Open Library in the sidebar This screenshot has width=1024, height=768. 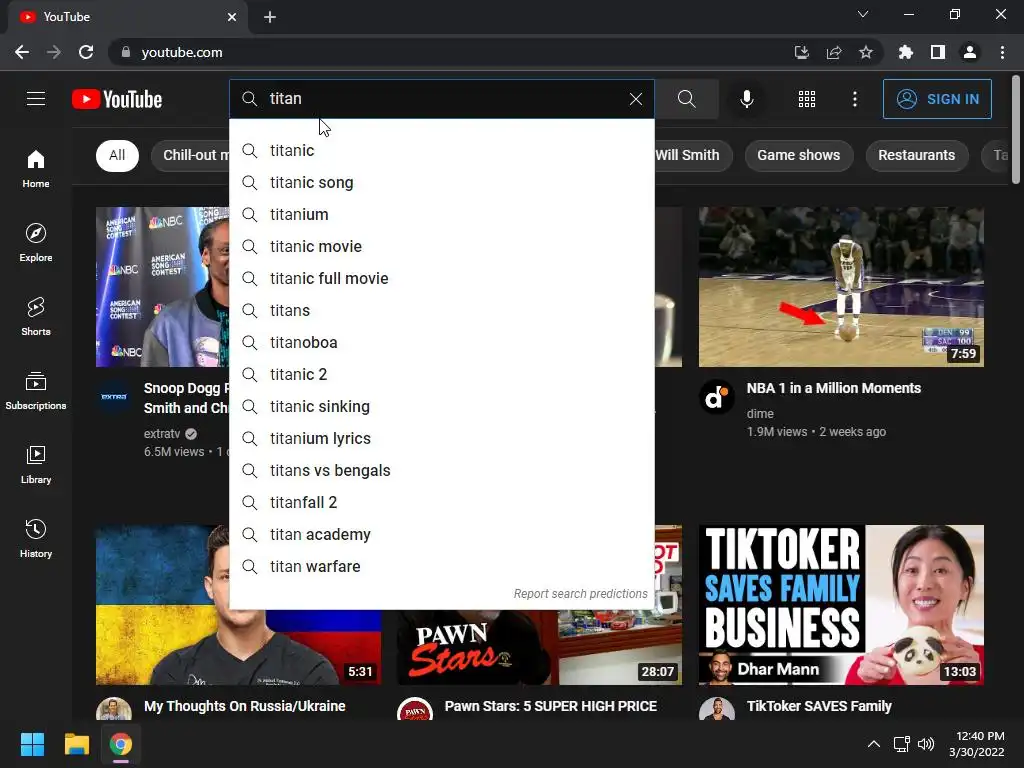click(x=36, y=464)
